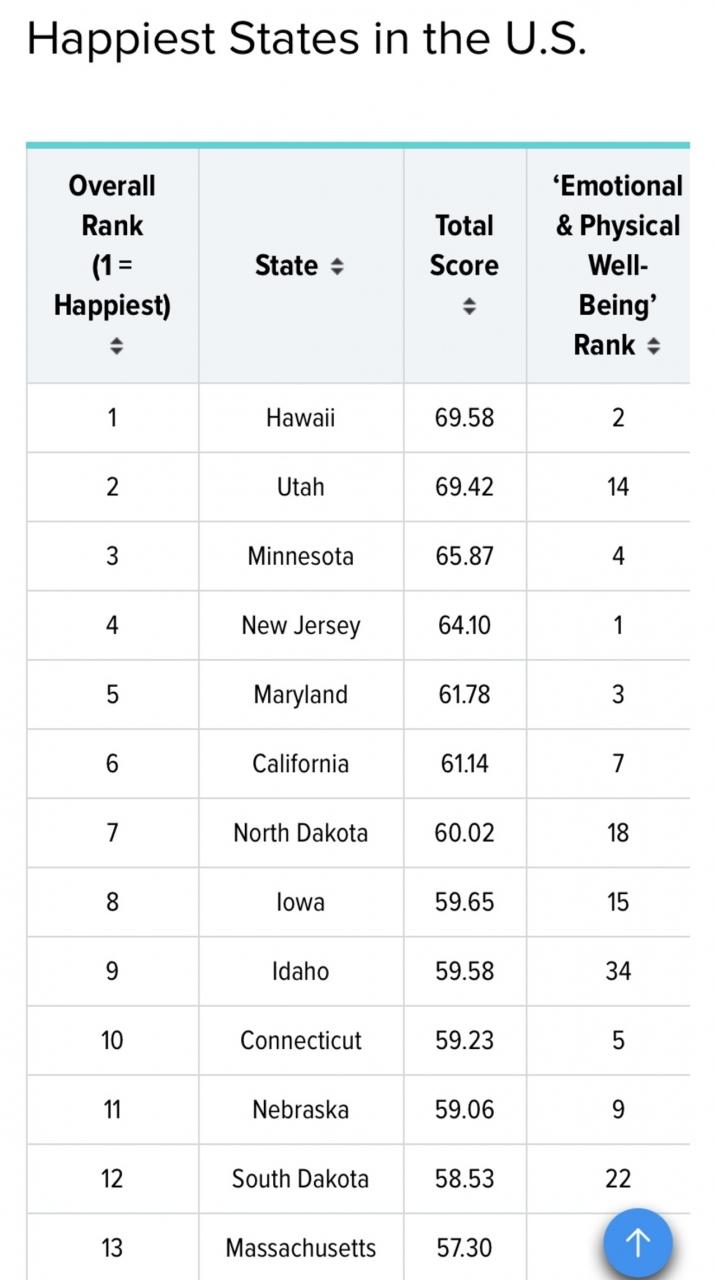Click the Overall Rank column header
This screenshot has height=1280, width=716.
pyautogui.click(x=112, y=245)
